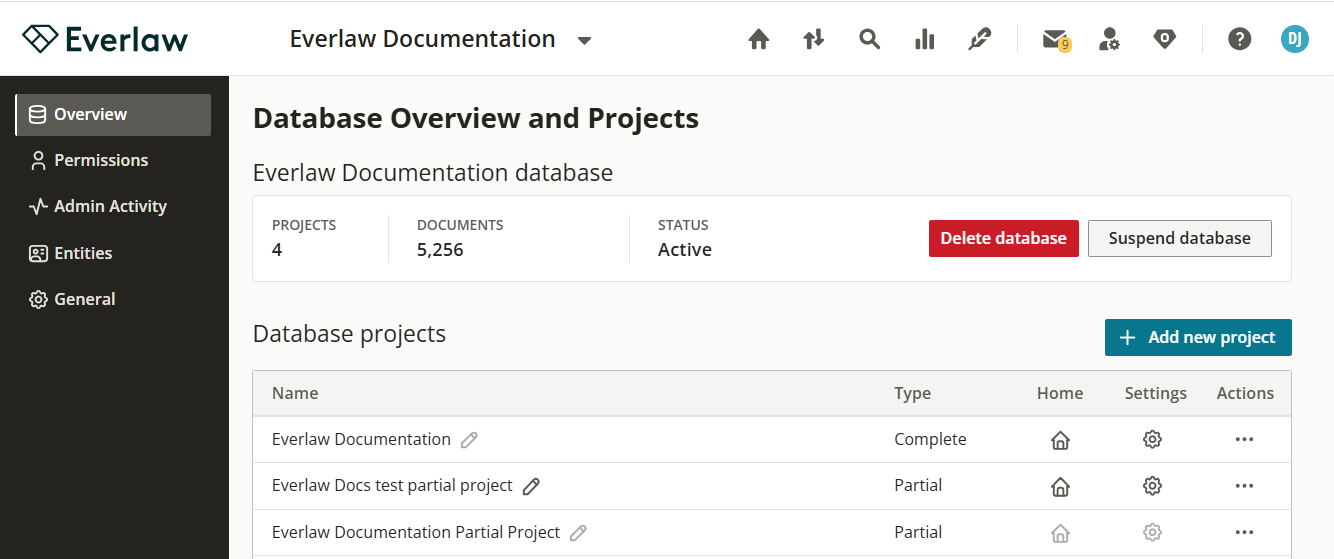Image resolution: width=1334 pixels, height=559 pixels.
Task: Rename Everlaw Documentation via pencil icon
Action: (469, 440)
